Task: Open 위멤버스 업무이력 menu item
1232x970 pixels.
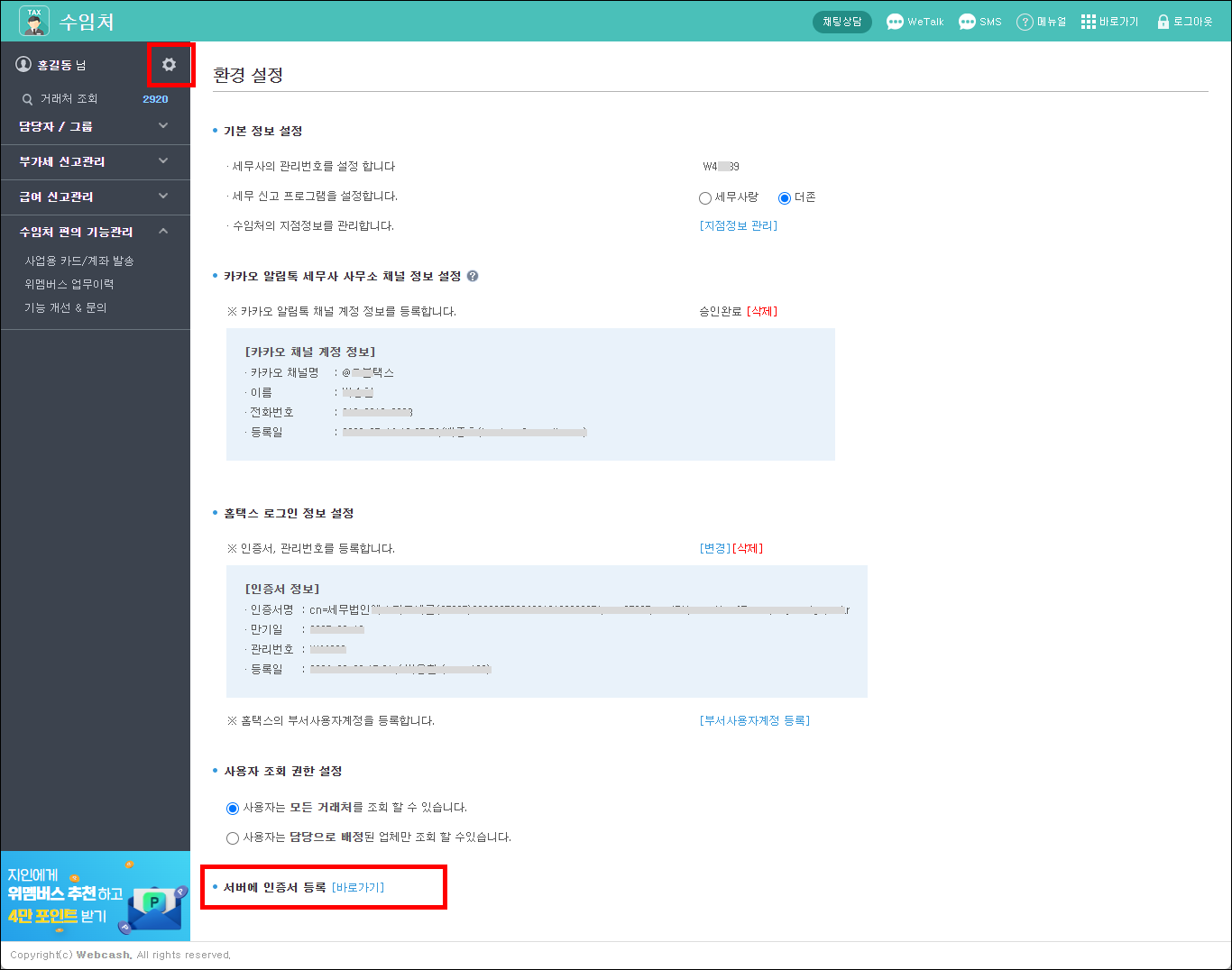Action: (69, 284)
